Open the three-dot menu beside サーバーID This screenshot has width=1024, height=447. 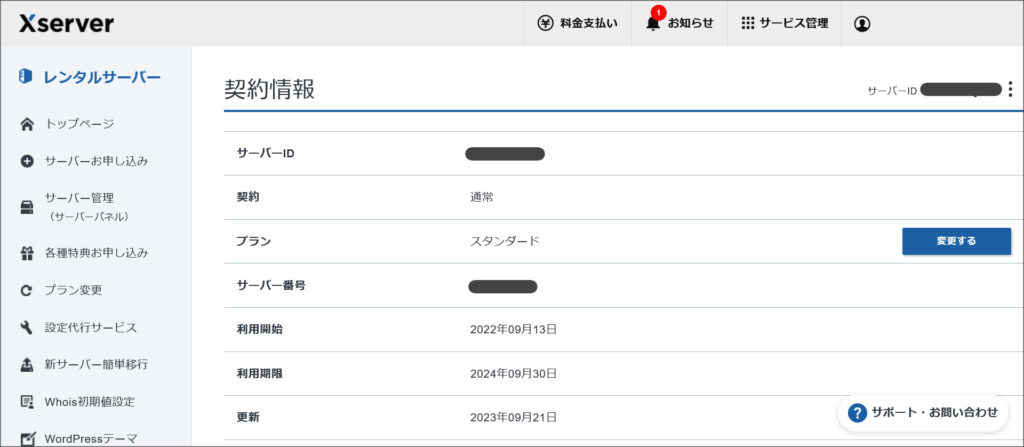[x=1010, y=90]
